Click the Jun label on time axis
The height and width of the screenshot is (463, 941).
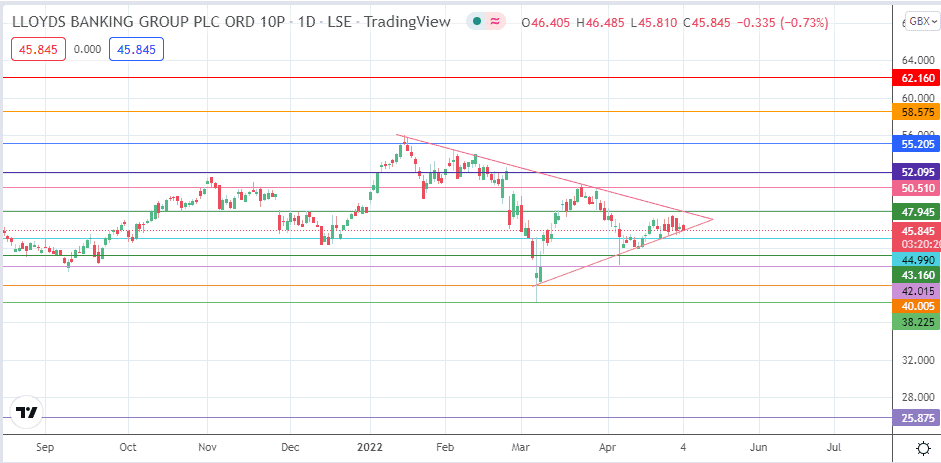pyautogui.click(x=759, y=447)
